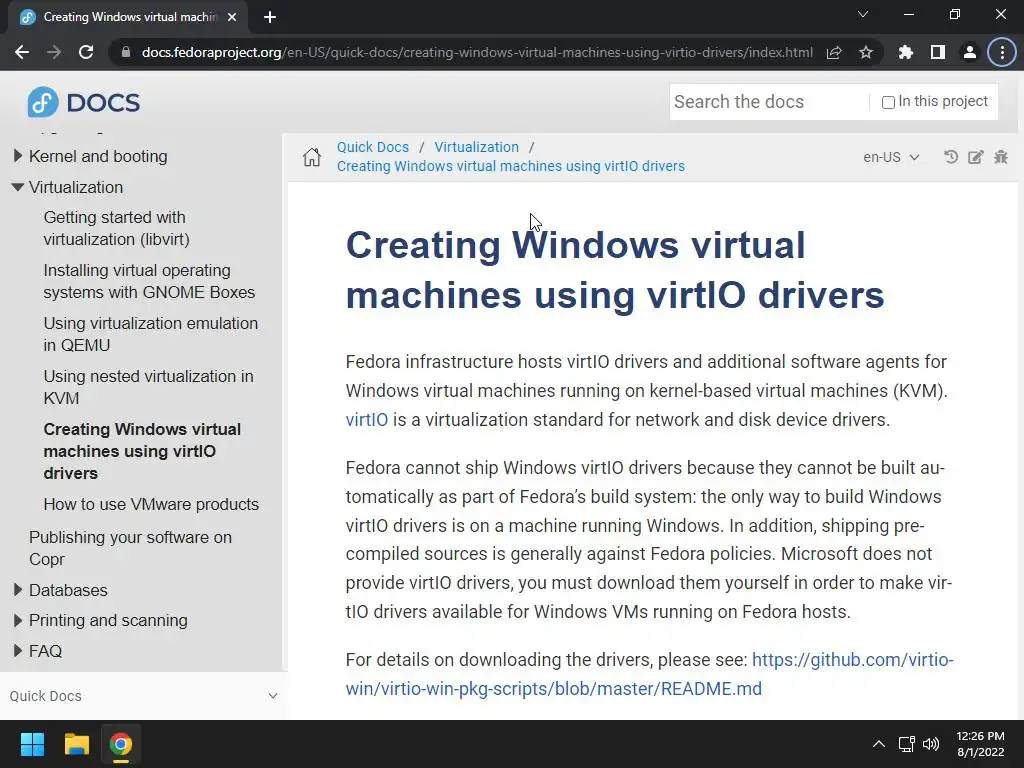Collapse the Virtualization section
Viewport: 1024px width, 768px height.
tap(18, 187)
